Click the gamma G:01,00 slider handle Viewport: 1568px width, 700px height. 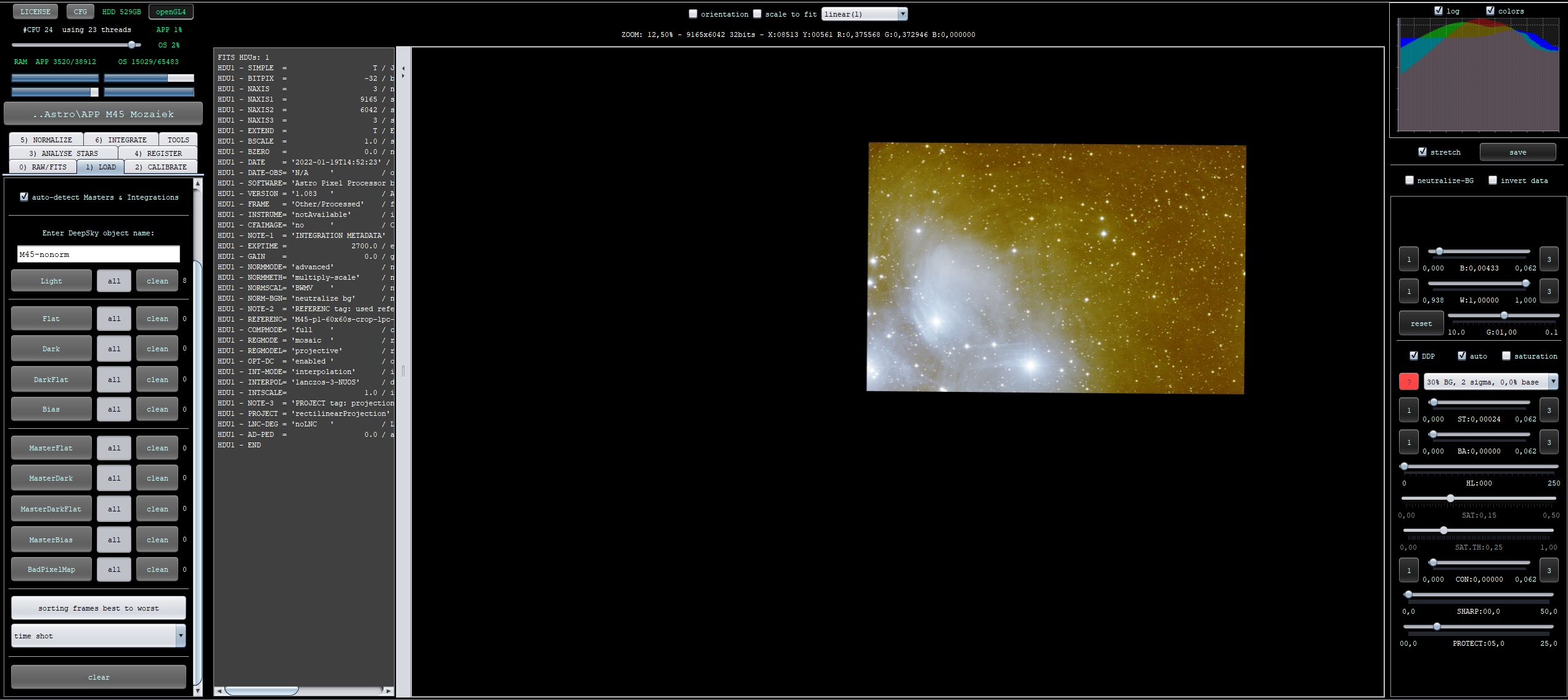[1504, 315]
